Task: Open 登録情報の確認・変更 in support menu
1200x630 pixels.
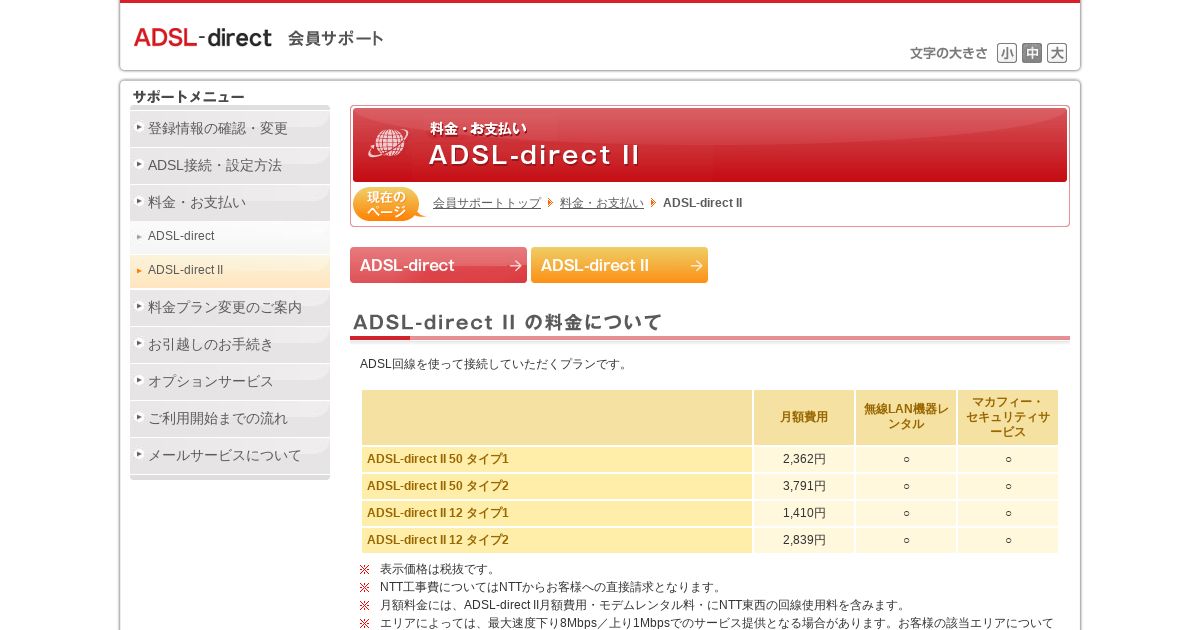Action: [230, 128]
